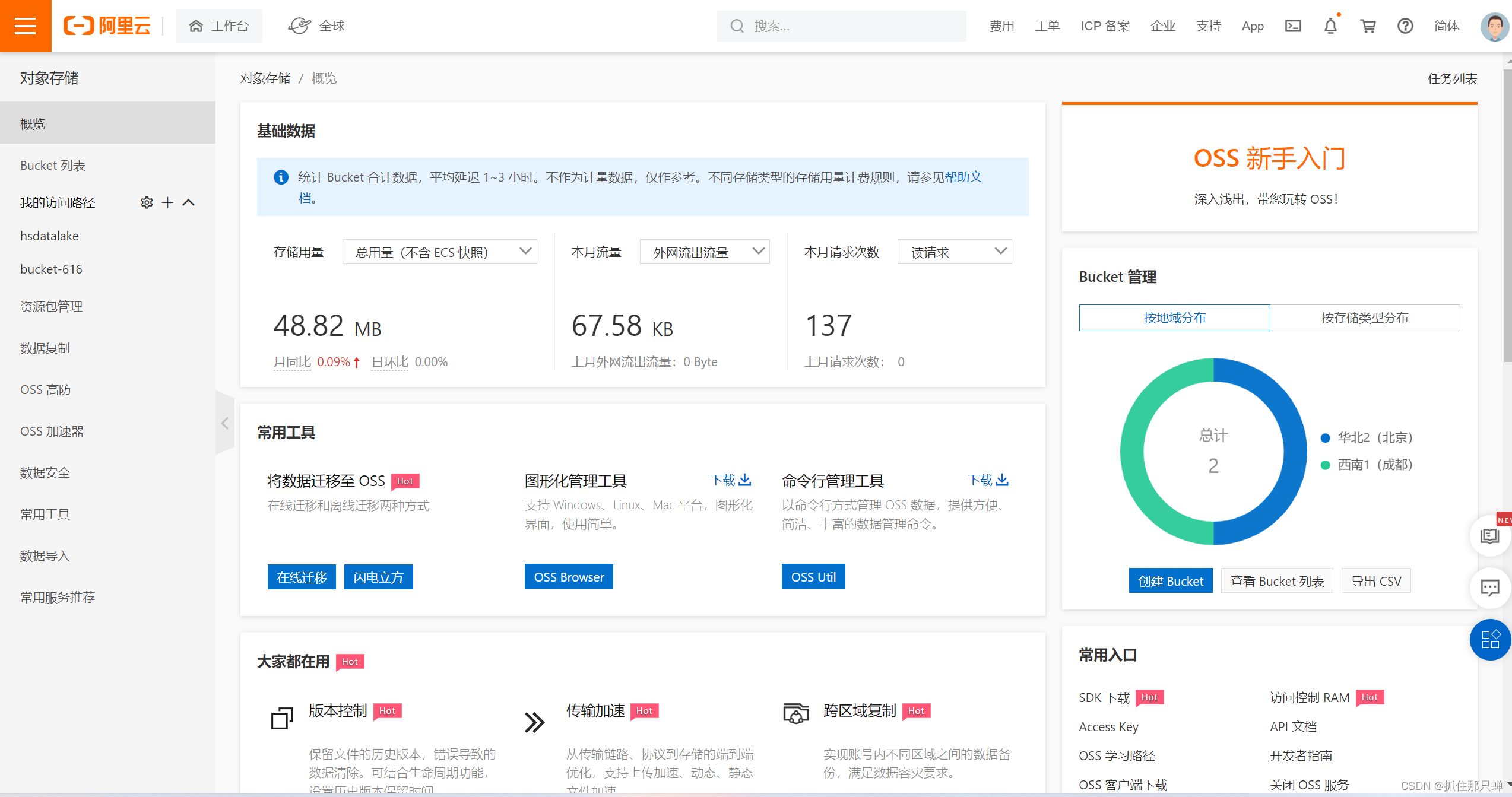This screenshot has height=797, width=1512.
Task: Open ICP 备案 menu
Action: click(1105, 26)
